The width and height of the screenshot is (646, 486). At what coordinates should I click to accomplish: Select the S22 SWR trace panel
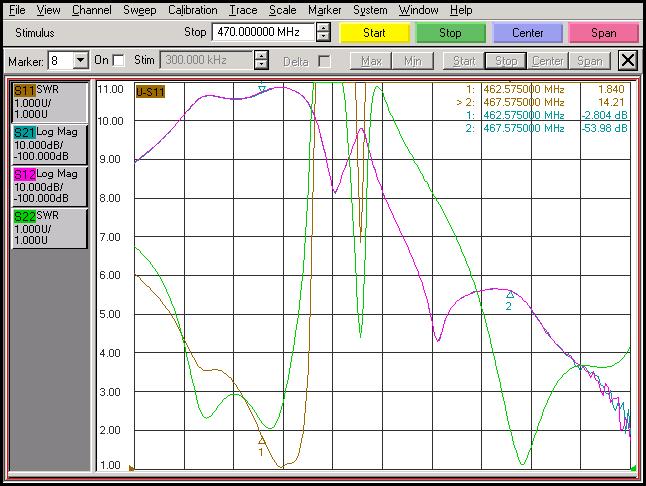pyautogui.click(x=49, y=228)
